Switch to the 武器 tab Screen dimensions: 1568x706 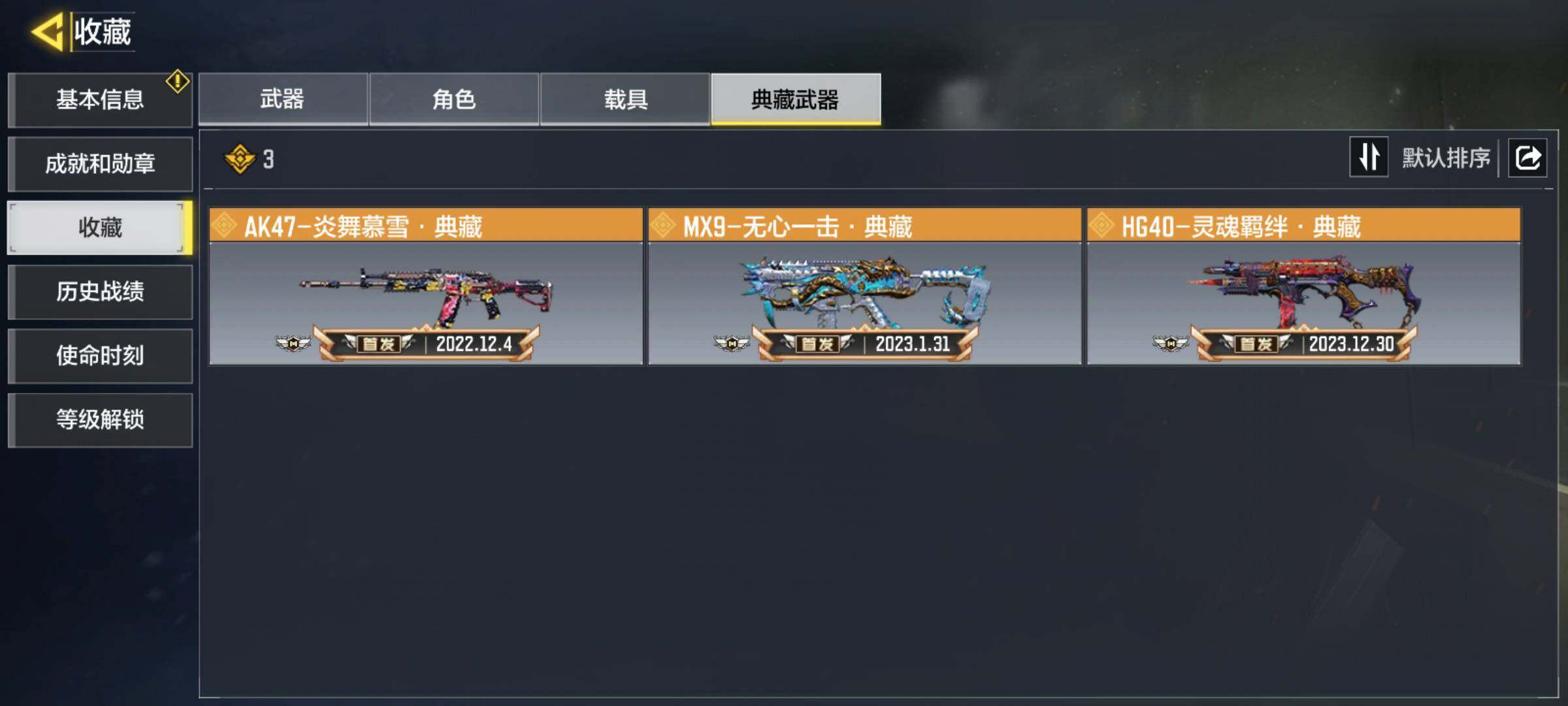283,99
